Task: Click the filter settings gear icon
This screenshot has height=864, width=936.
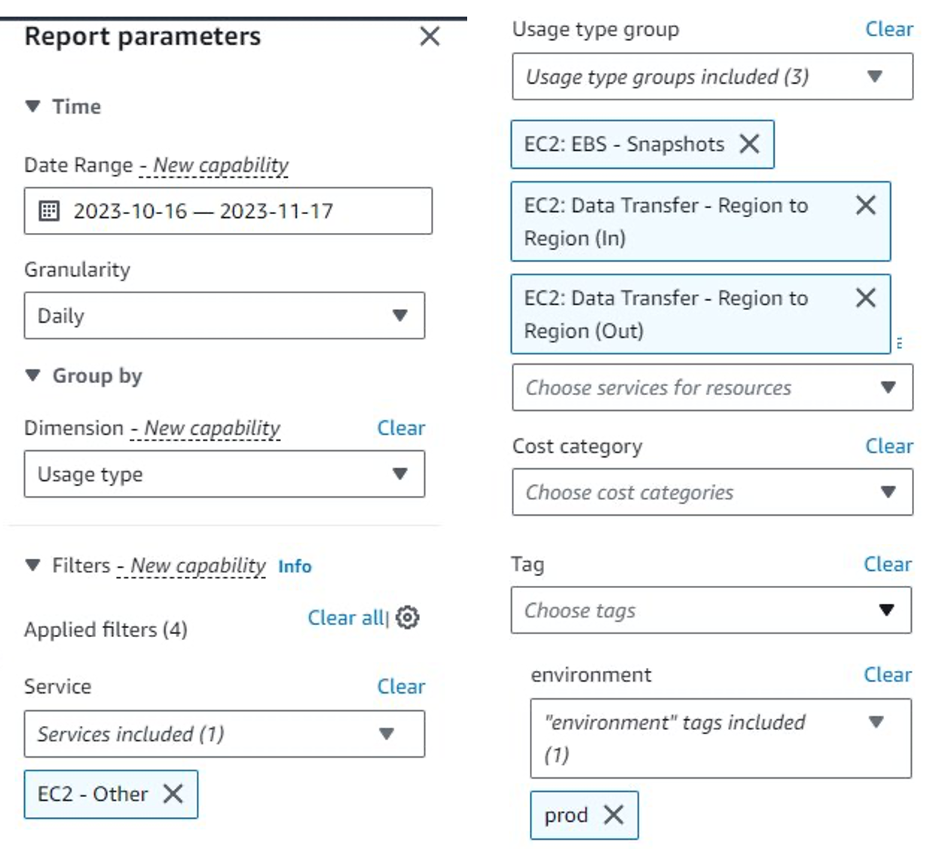Action: (406, 618)
